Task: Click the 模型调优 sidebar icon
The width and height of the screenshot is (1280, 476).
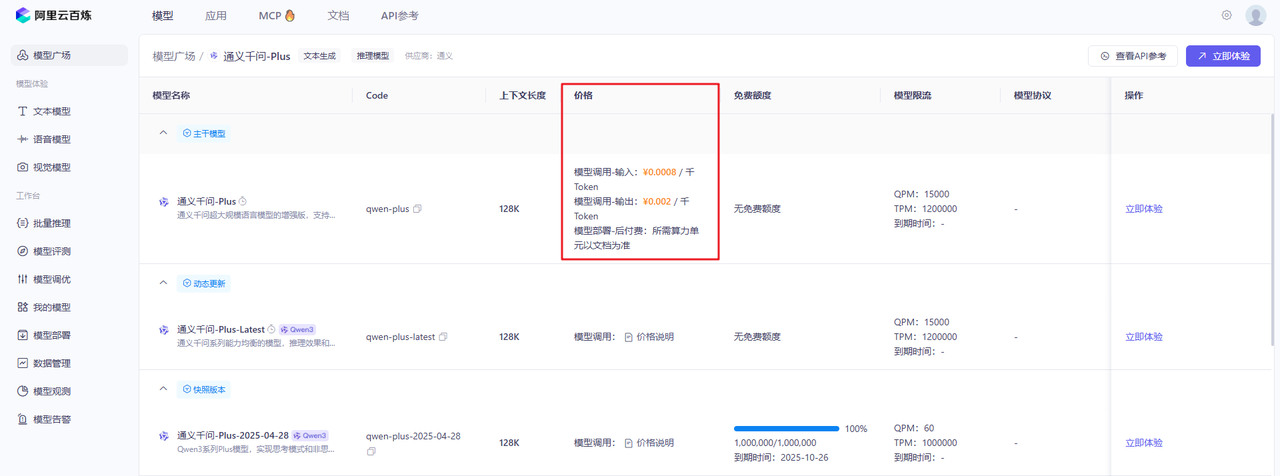Action: click(23, 279)
